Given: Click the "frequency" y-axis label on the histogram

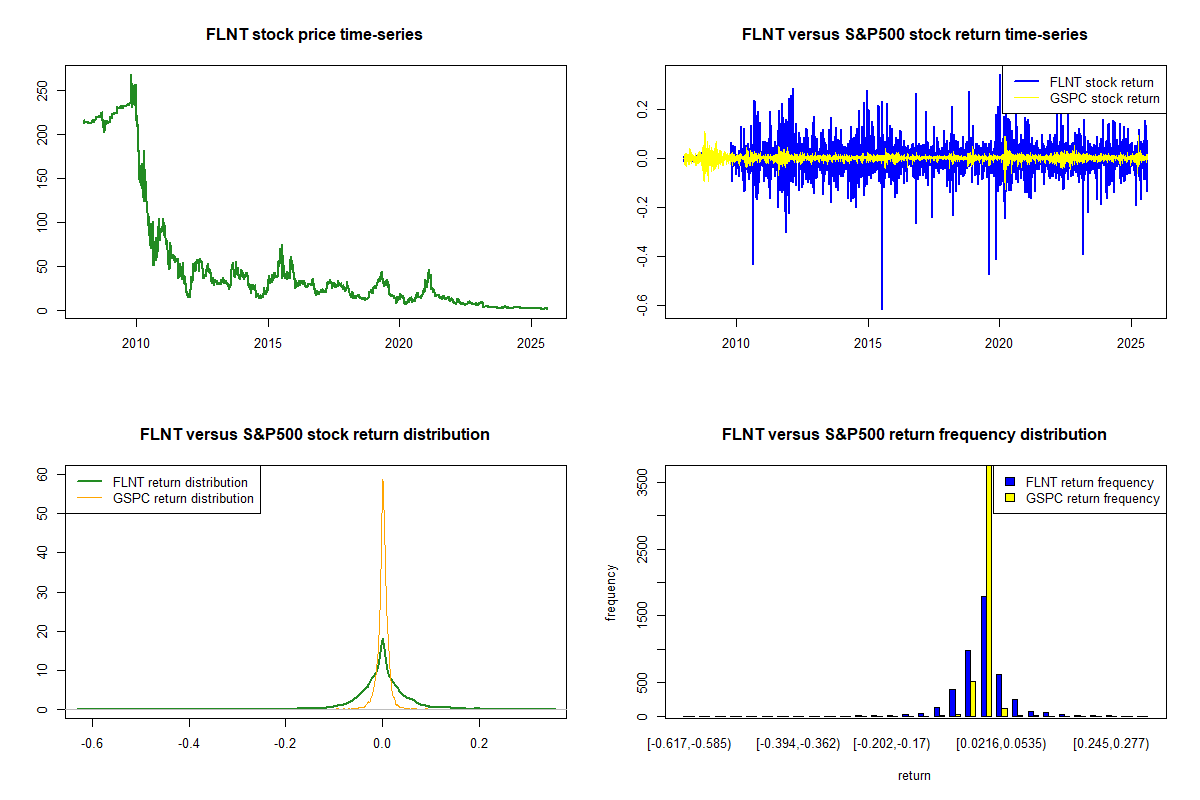Looking at the screenshot, I should tap(610, 592).
